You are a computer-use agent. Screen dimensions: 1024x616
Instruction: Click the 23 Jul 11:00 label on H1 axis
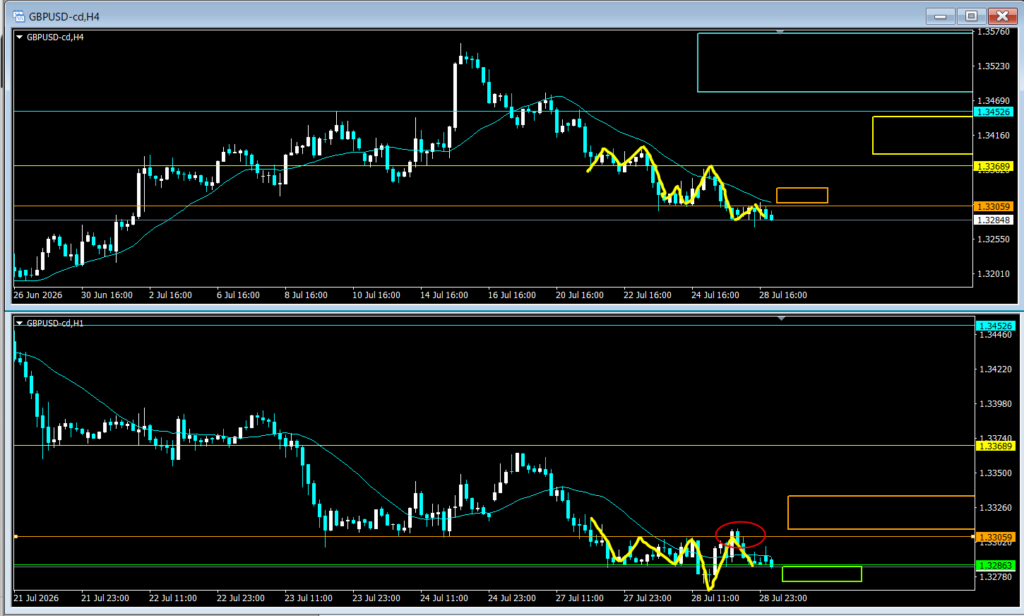click(x=309, y=598)
